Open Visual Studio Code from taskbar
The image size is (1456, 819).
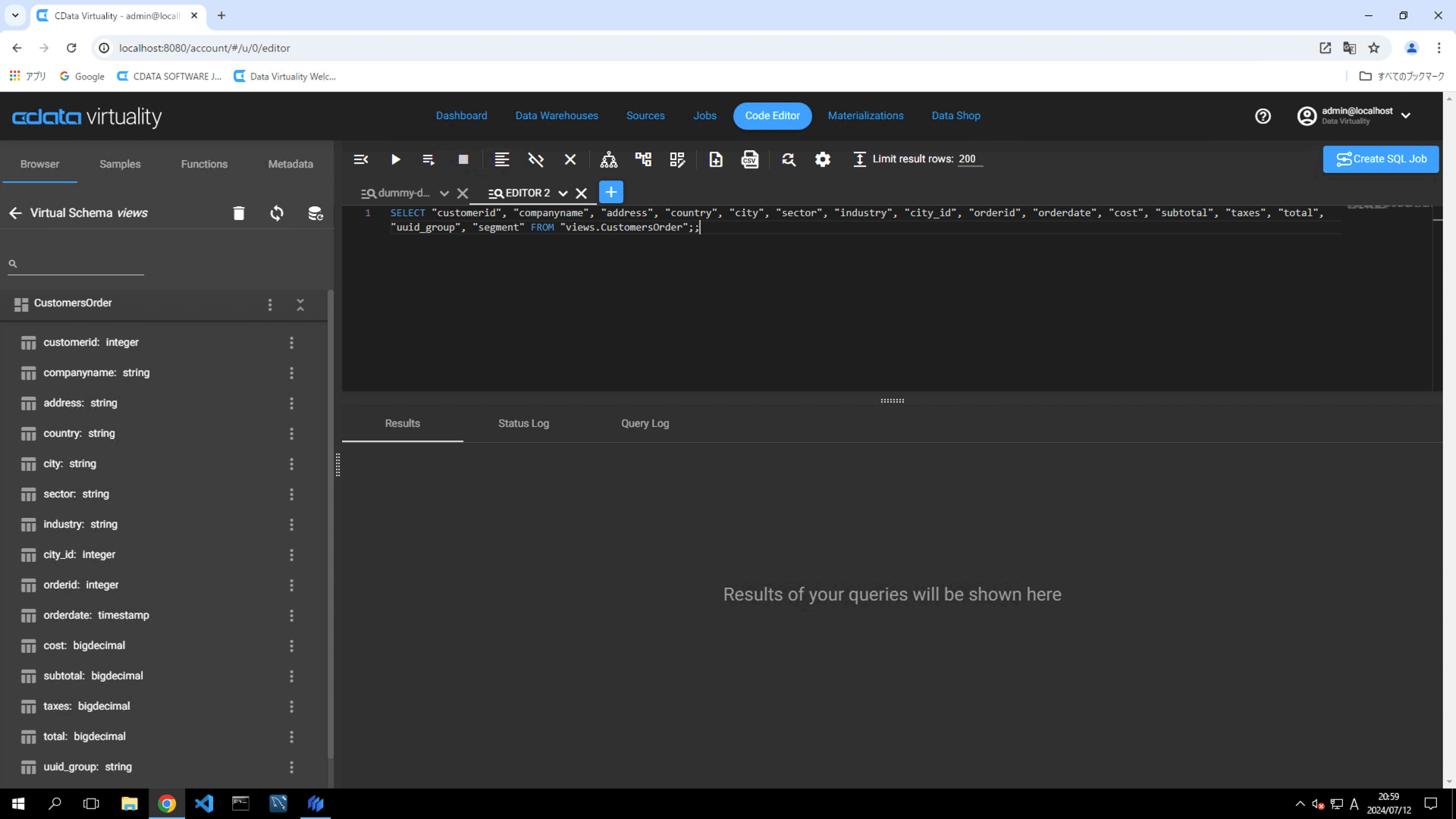pos(204,803)
